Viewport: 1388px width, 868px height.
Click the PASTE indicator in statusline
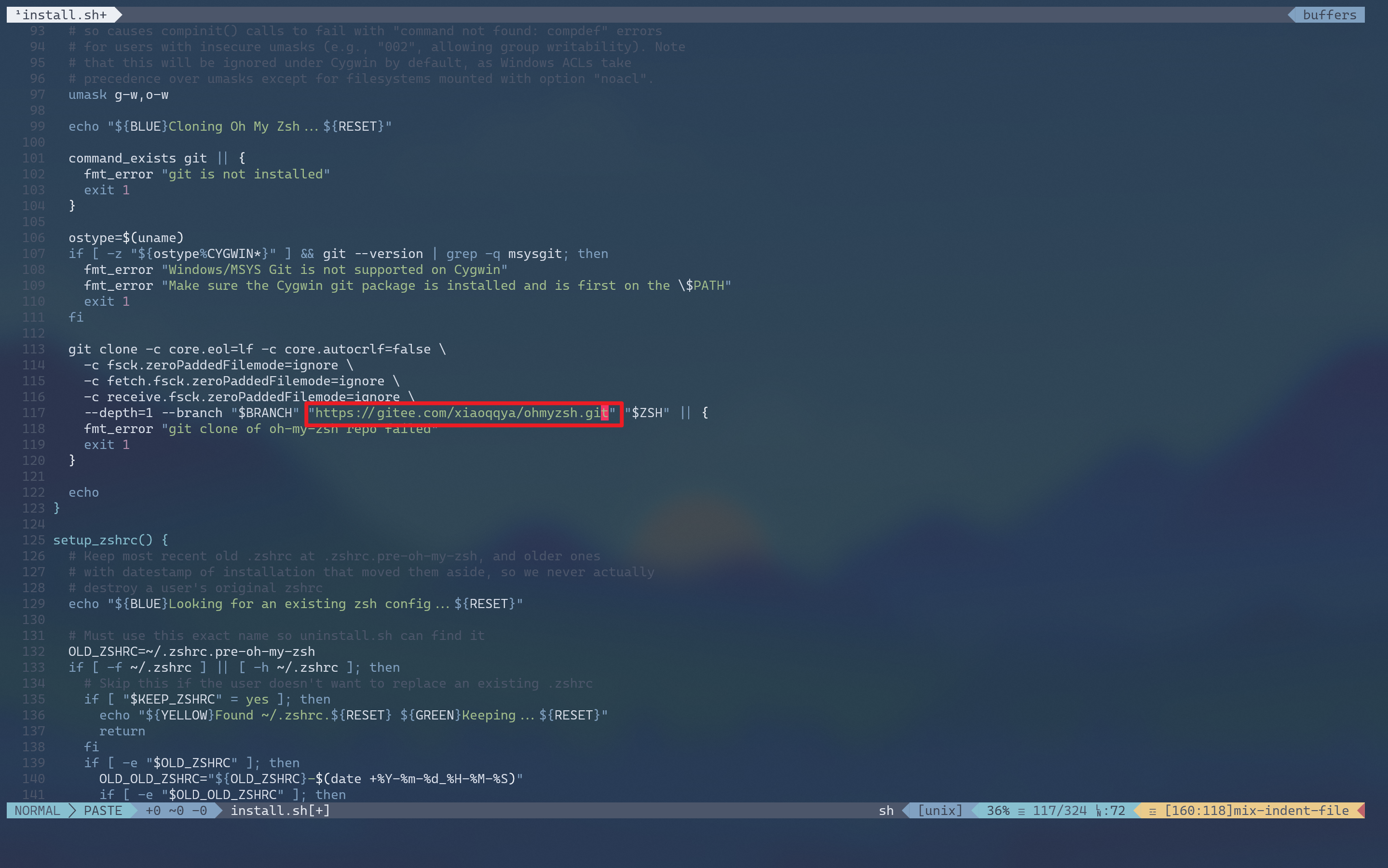(x=103, y=810)
